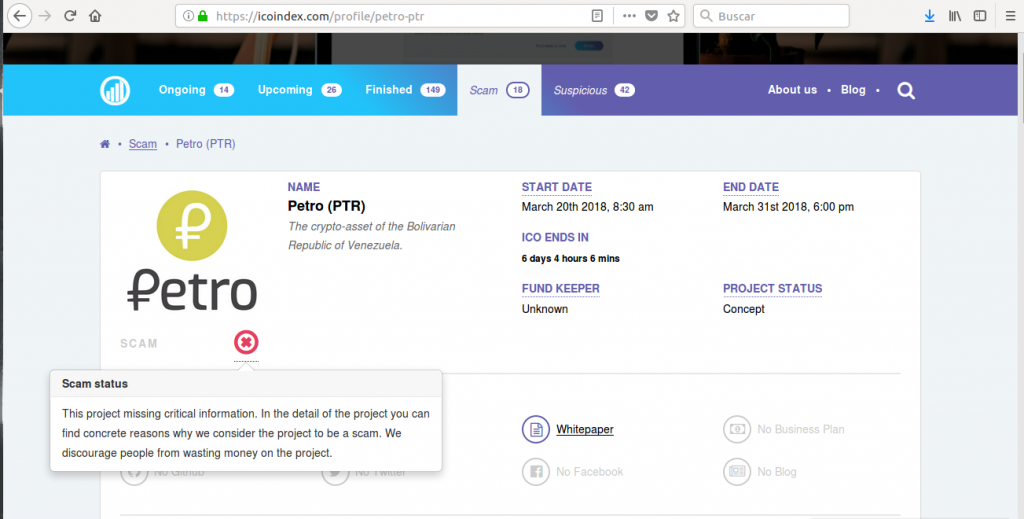Click the home icon in breadcrumb
The image size is (1024, 519).
point(105,144)
